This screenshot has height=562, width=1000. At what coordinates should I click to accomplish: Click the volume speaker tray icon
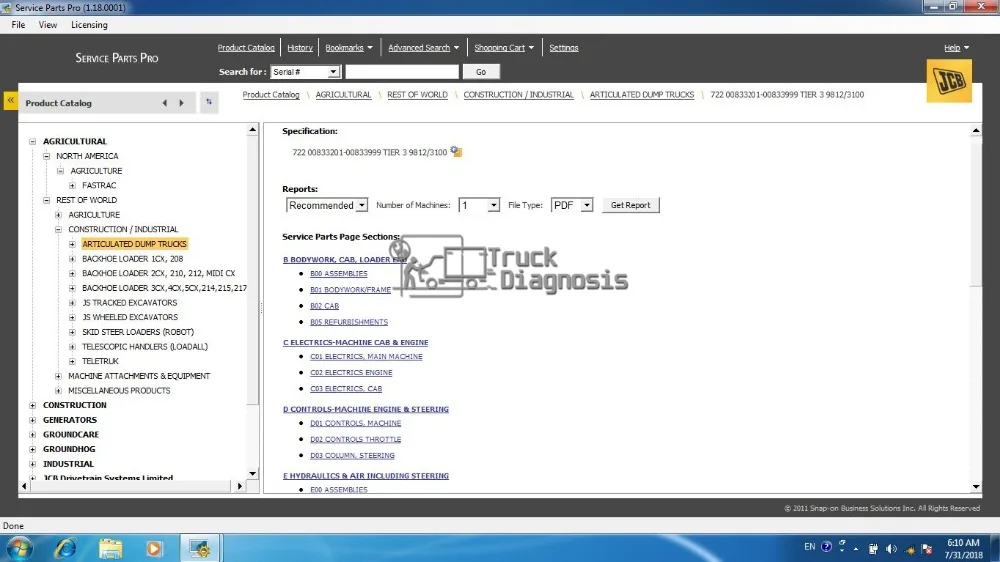891,549
